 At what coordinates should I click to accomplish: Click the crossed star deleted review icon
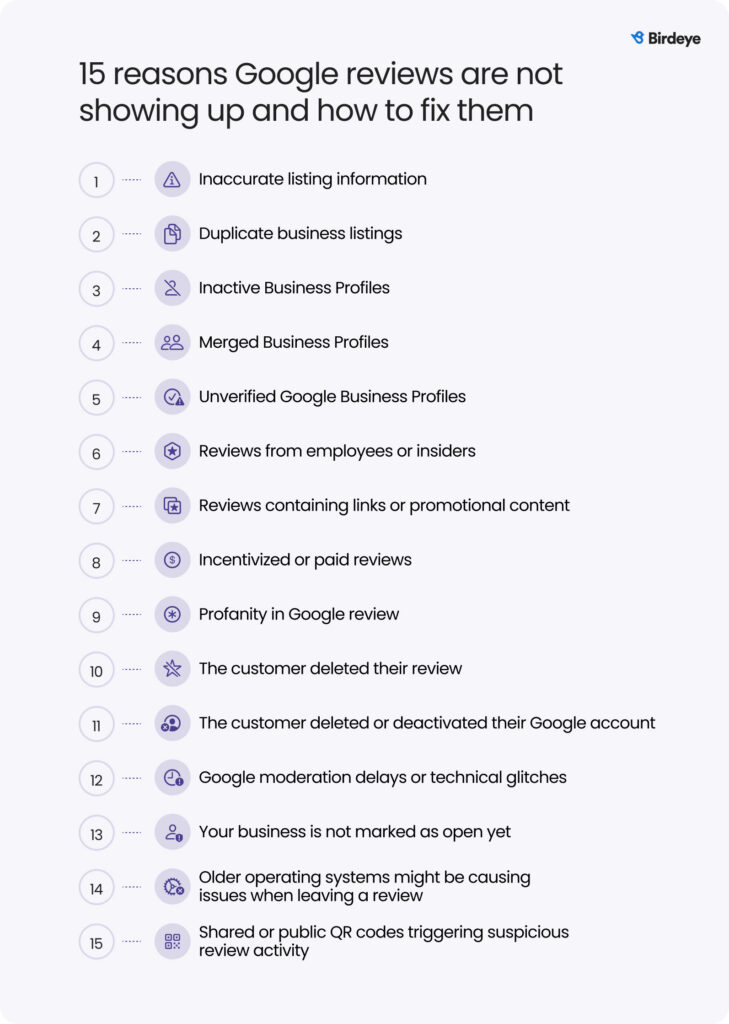[172, 669]
